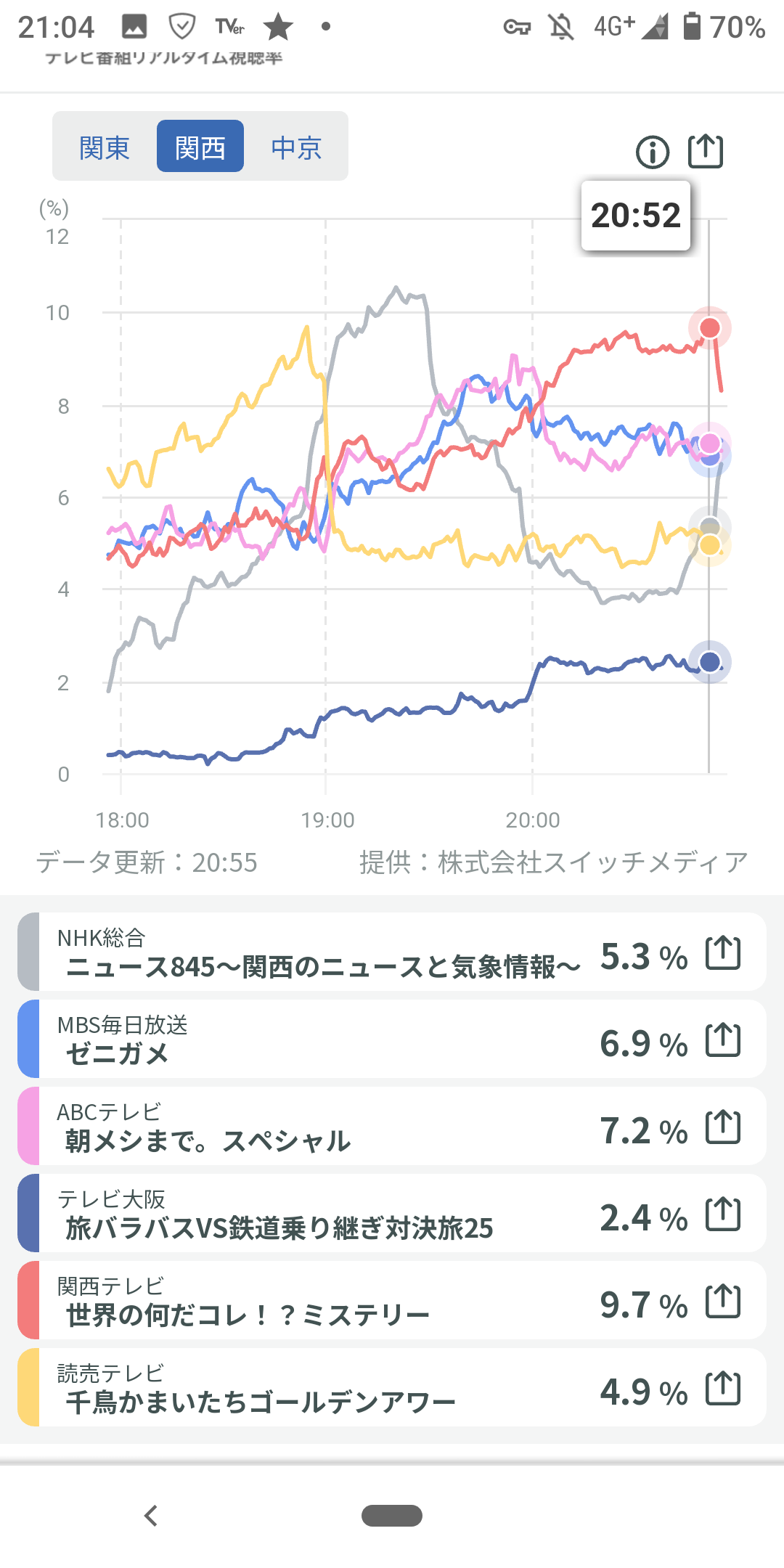Switch to the 関東 region tab

pyautogui.click(x=105, y=147)
